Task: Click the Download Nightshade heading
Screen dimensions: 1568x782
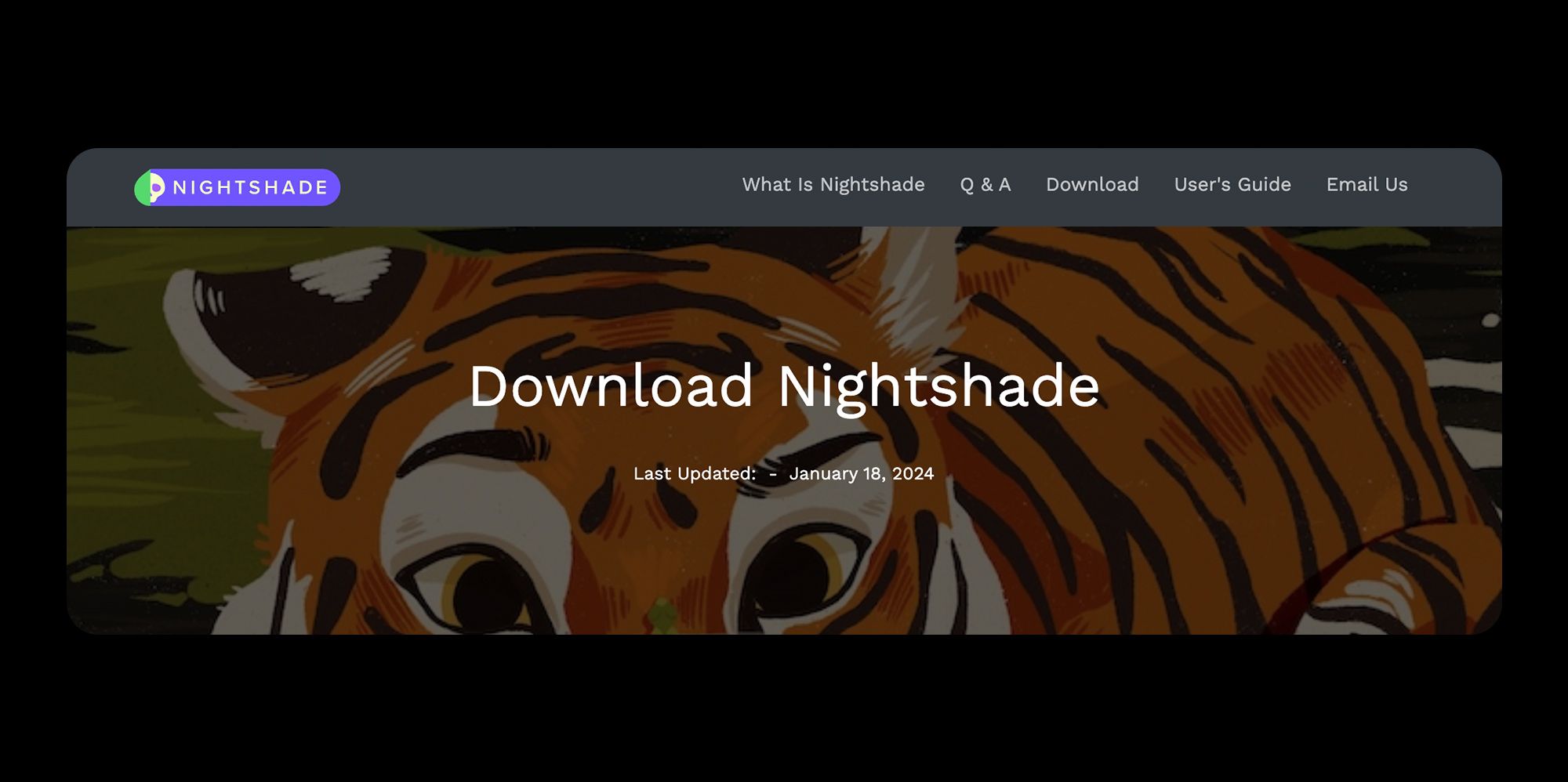Action: click(784, 387)
